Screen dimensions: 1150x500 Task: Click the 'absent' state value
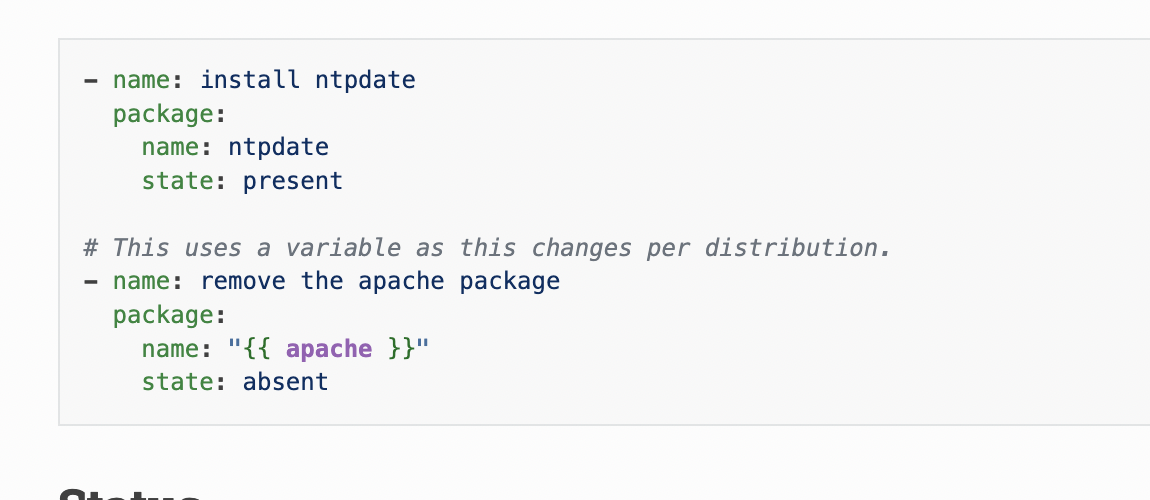[286, 382]
